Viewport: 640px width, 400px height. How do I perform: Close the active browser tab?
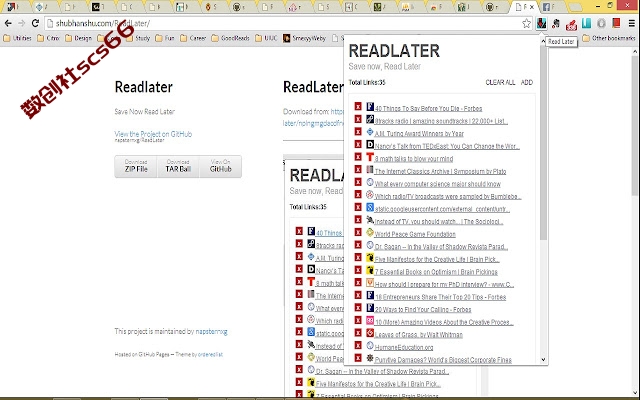(531, 7)
